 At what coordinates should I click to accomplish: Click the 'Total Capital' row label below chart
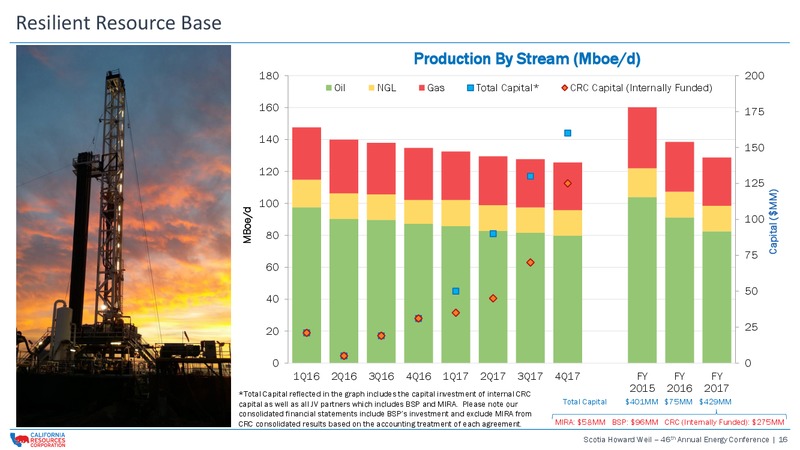[x=585, y=402]
